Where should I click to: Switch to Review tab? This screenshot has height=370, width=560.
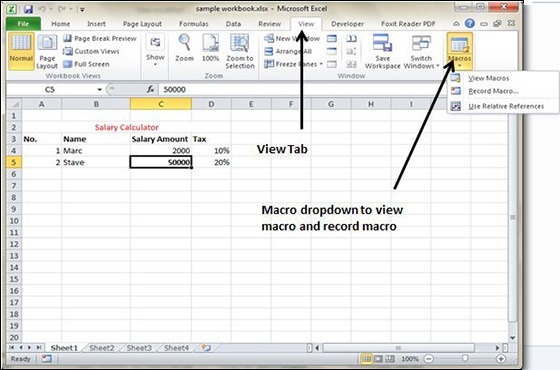pos(270,24)
